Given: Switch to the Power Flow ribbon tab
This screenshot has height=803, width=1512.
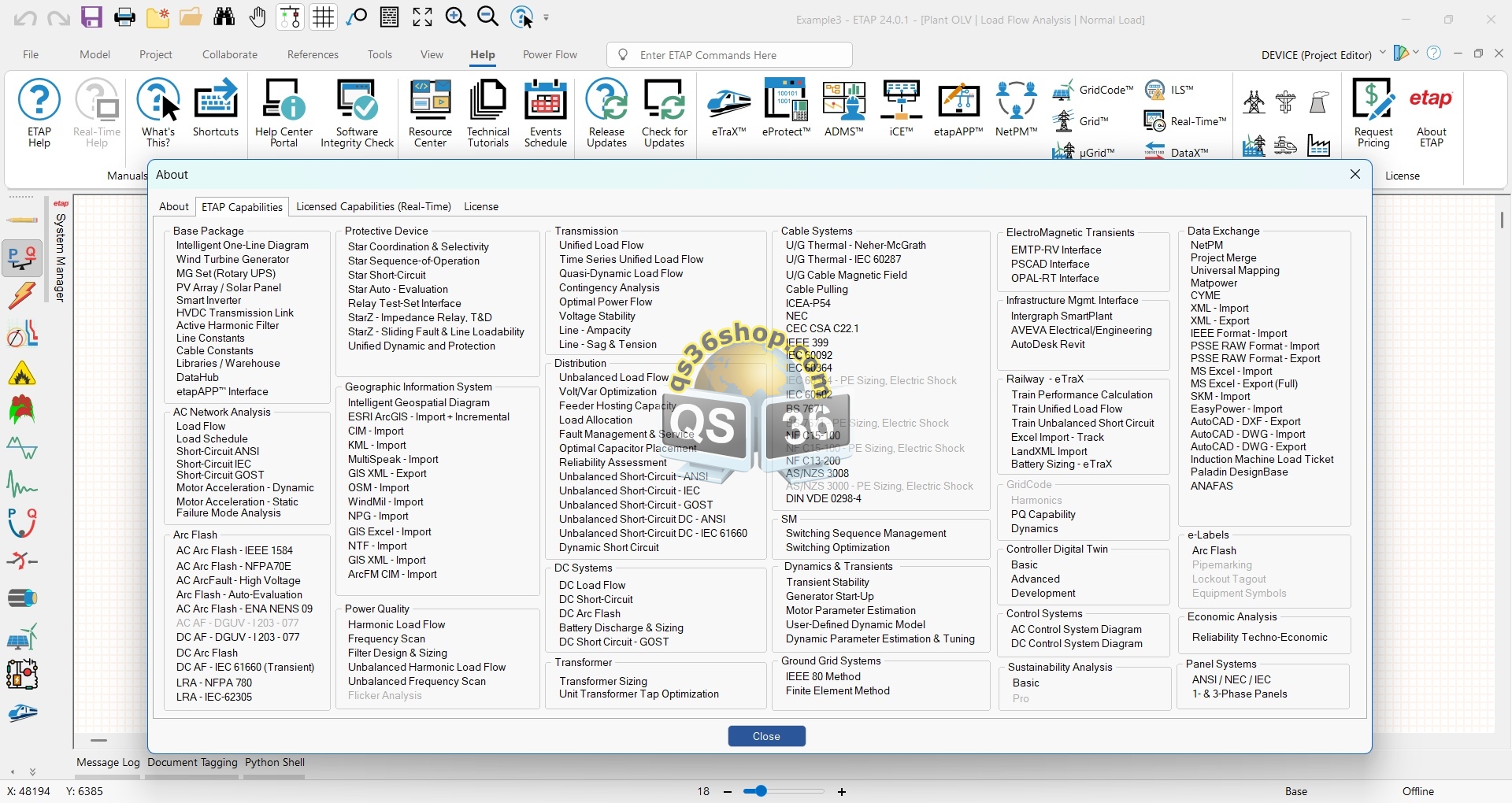Looking at the screenshot, I should (550, 54).
